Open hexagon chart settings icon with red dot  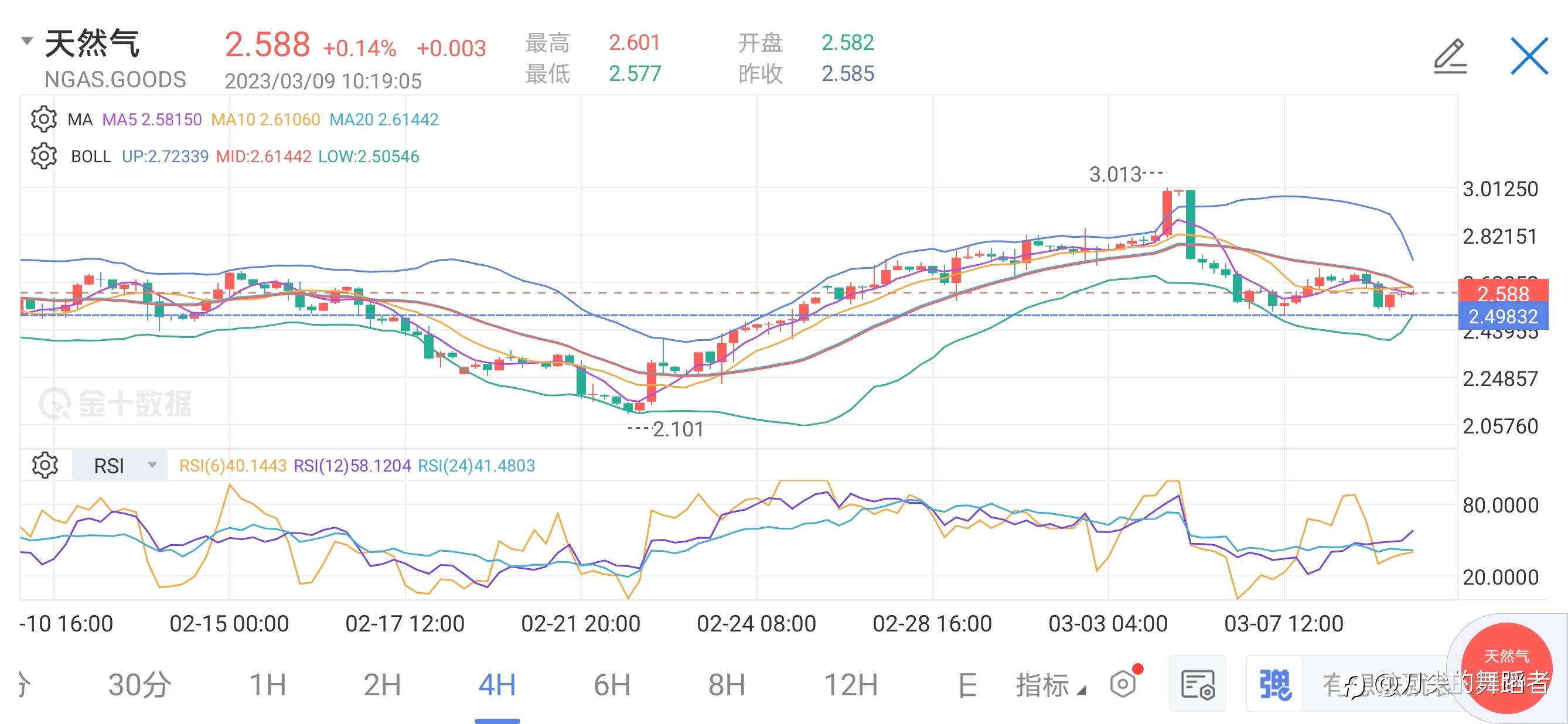point(1124,684)
